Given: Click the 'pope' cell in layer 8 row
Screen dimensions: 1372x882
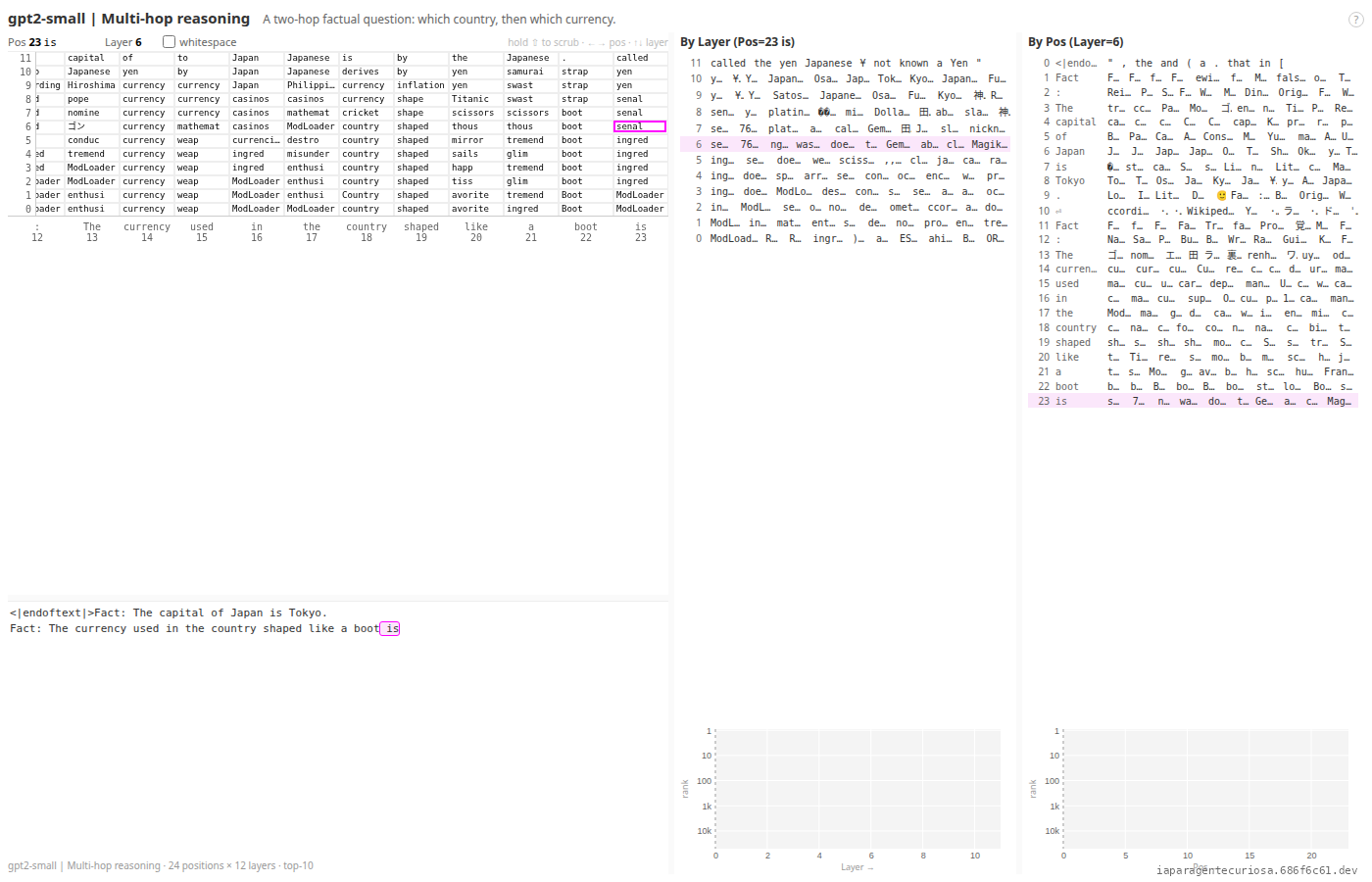Looking at the screenshot, I should tap(91, 99).
